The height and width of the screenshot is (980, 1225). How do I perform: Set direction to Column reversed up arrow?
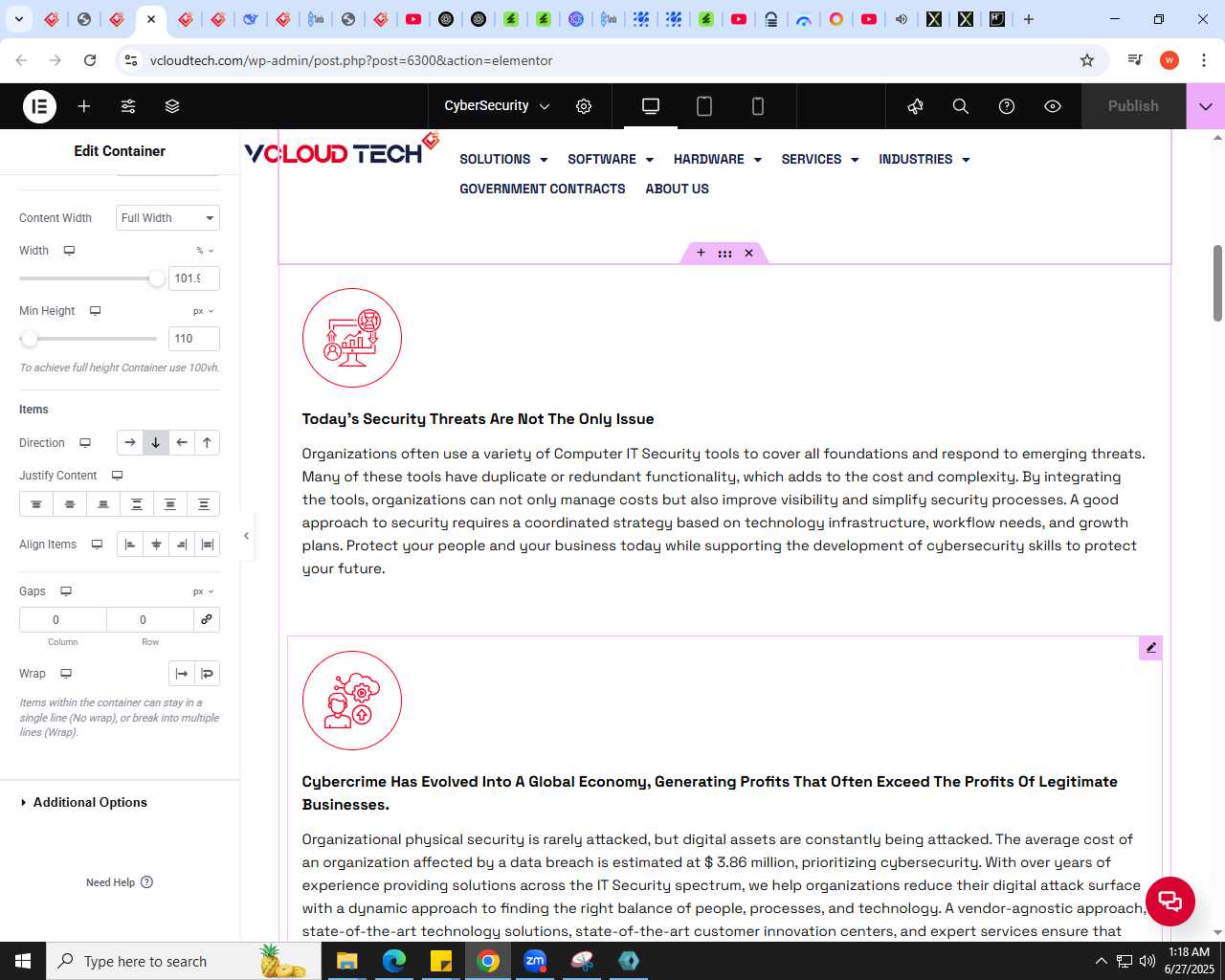207,443
